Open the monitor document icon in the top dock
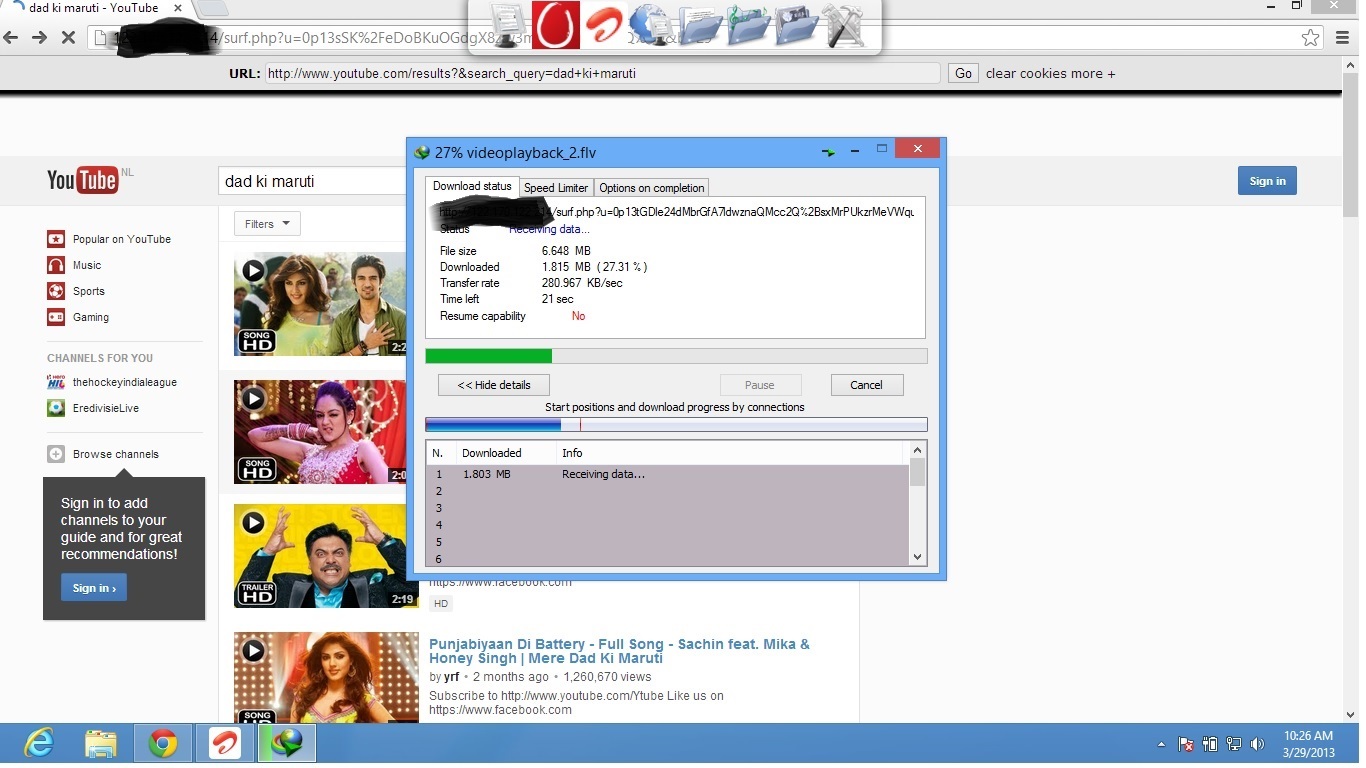Screen dimensions: 1366x768 point(508,26)
